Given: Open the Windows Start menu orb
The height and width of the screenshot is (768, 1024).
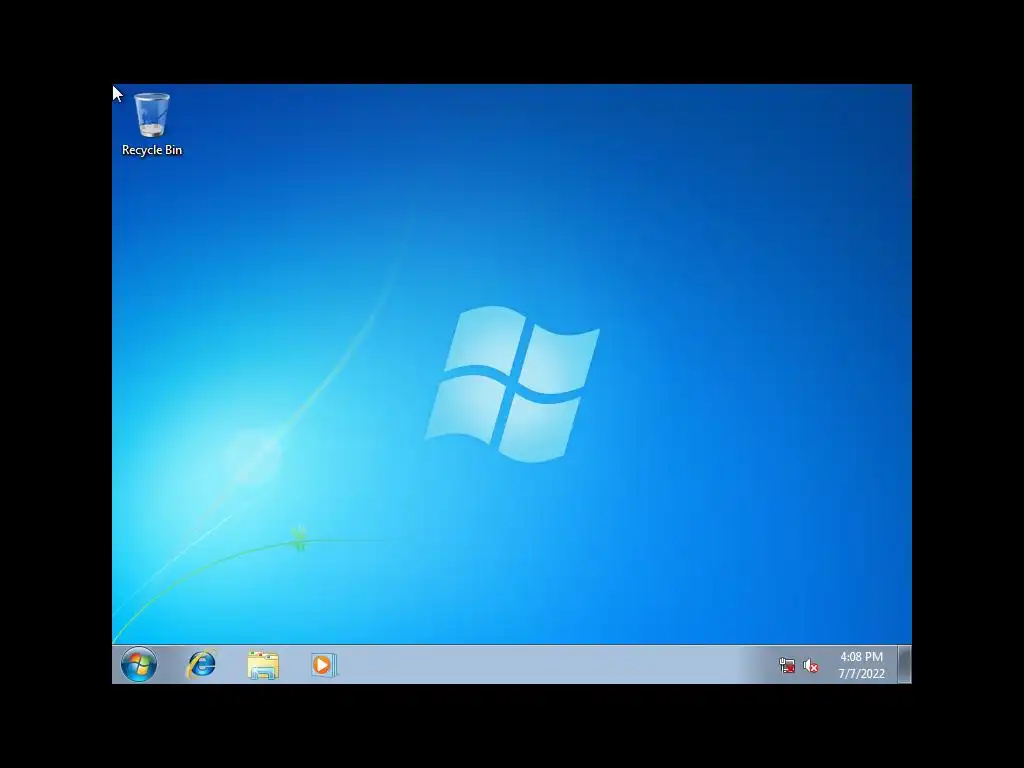Looking at the screenshot, I should pyautogui.click(x=138, y=665).
